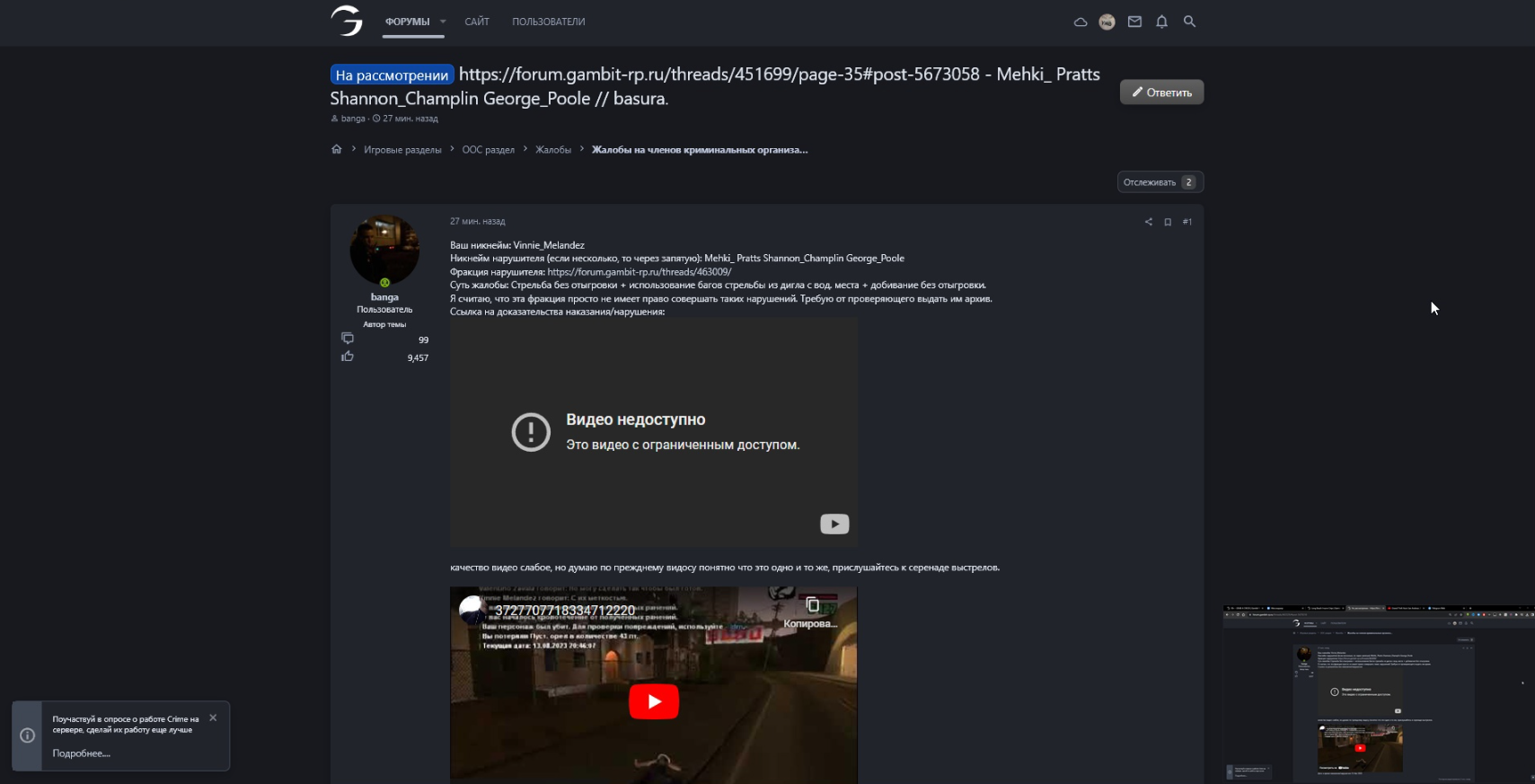Open the Пользователи navigation tab
This screenshot has height=784, width=1535.
point(548,22)
